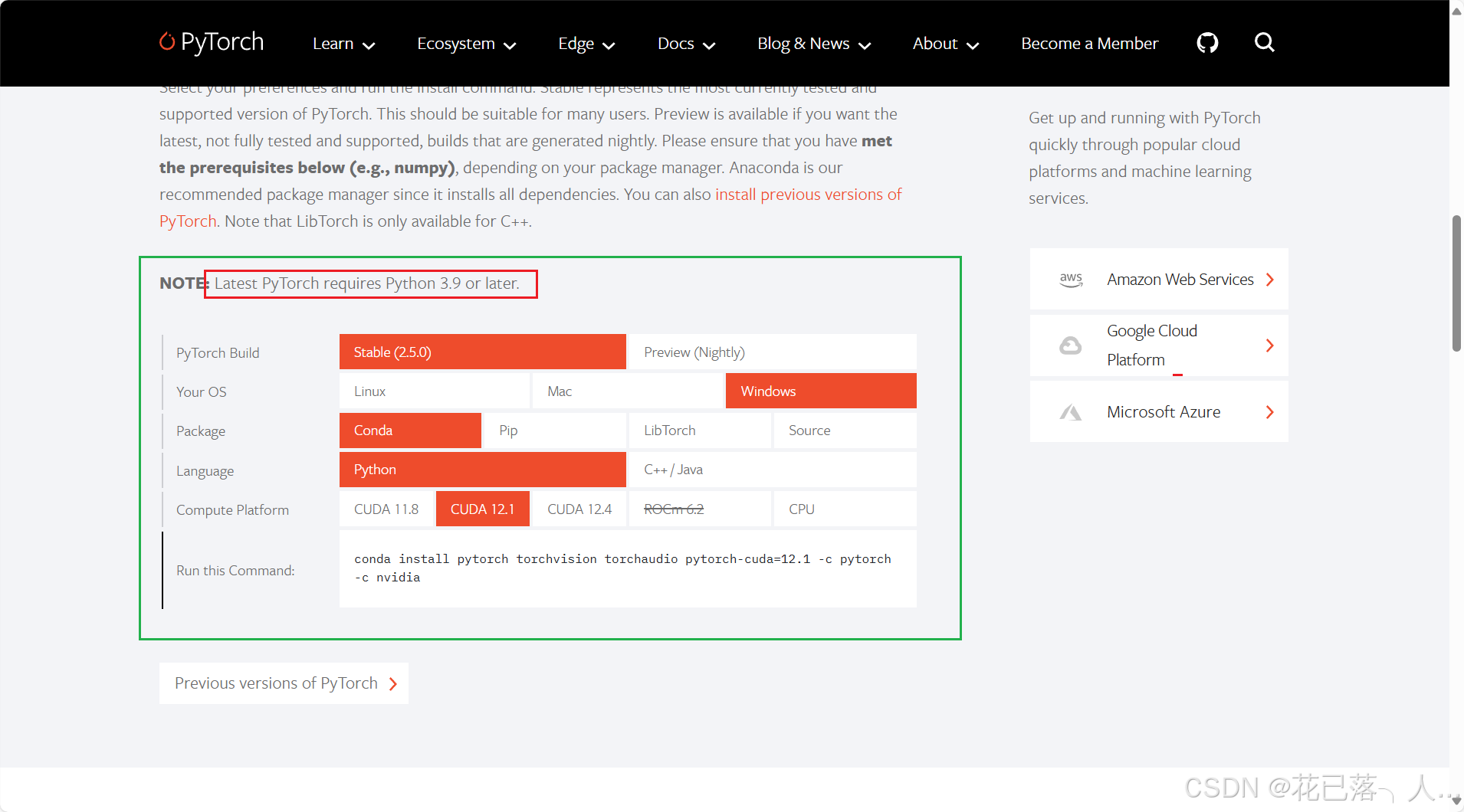The height and width of the screenshot is (812, 1464).
Task: Select C++ / Java language option
Action: pos(773,470)
